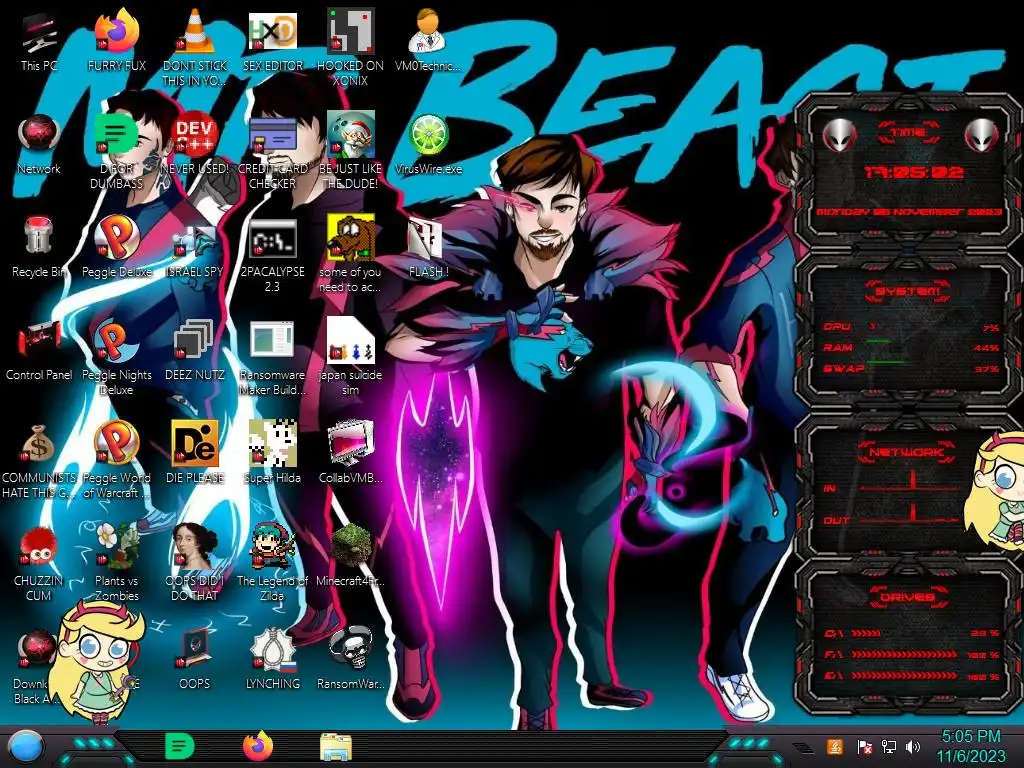Open Firefox from the taskbar

[258, 746]
